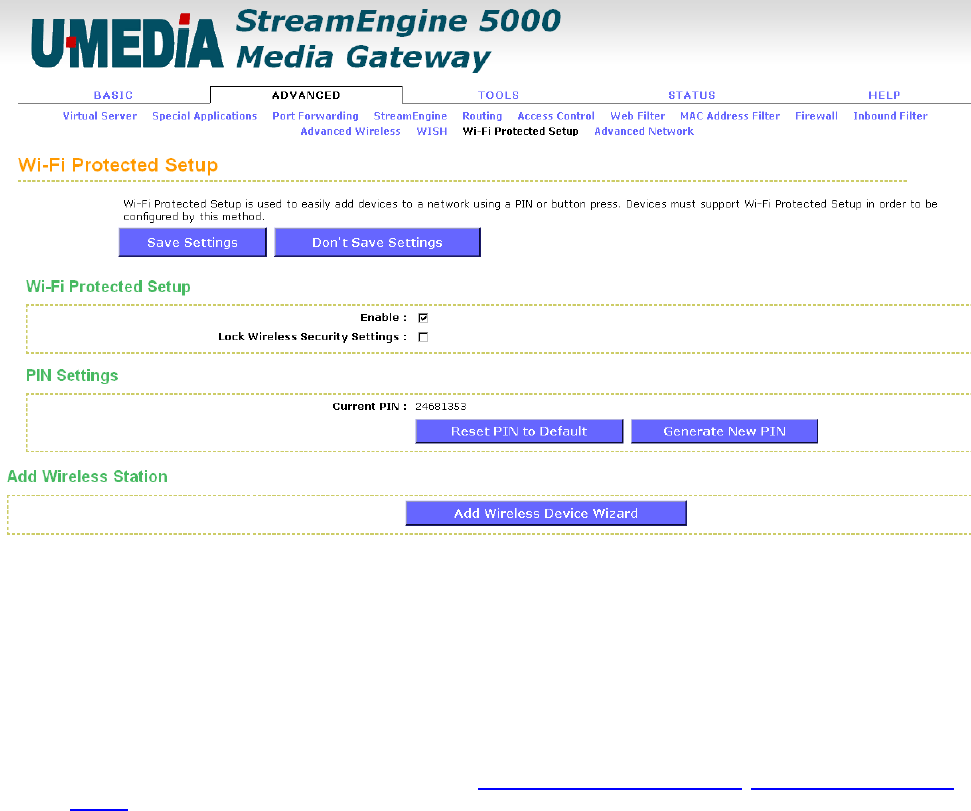Select Wi-Fi Protected Setup submenu item
Screen dimensions: 971x811
coord(520,131)
